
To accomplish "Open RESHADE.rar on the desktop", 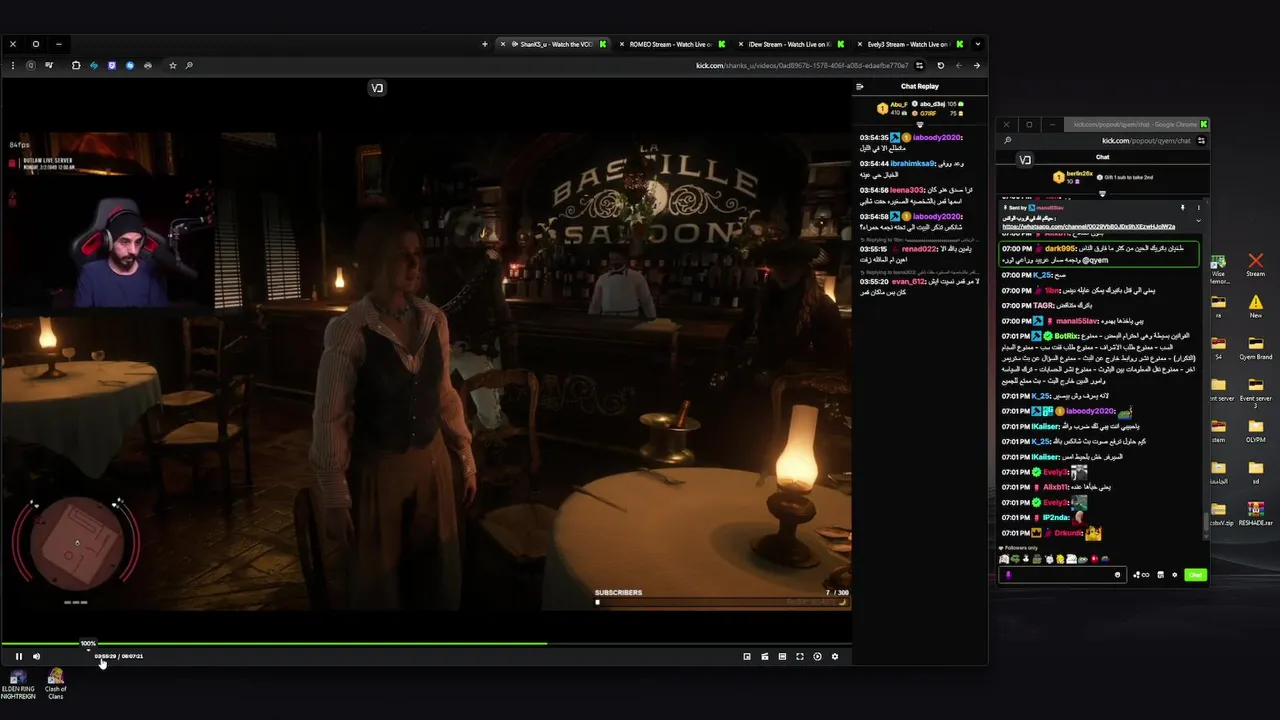I will point(1255,514).
